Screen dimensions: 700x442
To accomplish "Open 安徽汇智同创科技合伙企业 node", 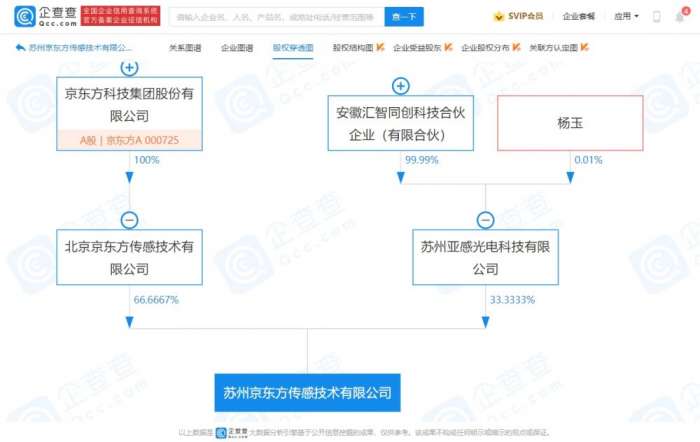I will tap(400, 123).
